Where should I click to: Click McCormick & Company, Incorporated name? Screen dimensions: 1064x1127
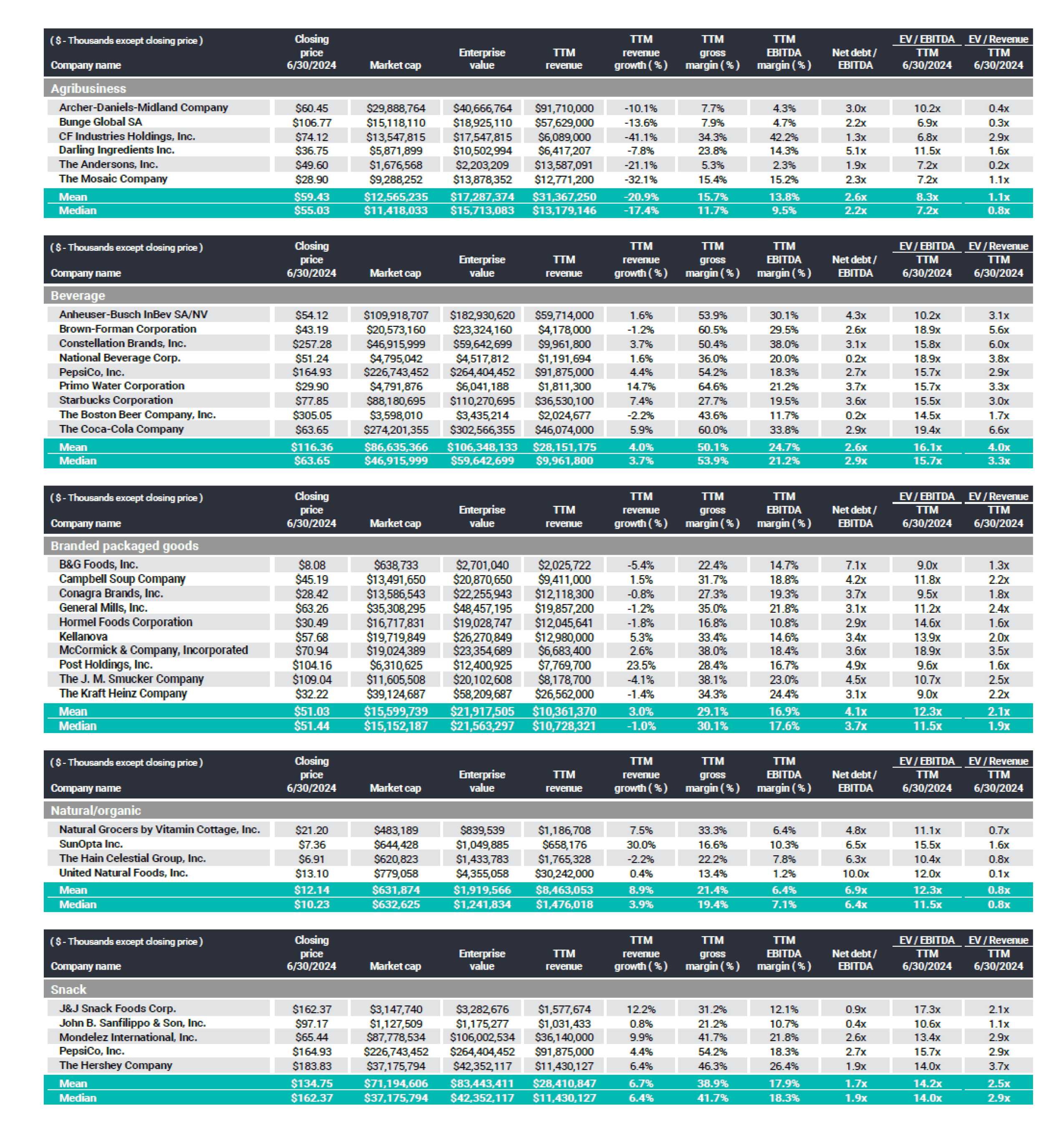(154, 650)
